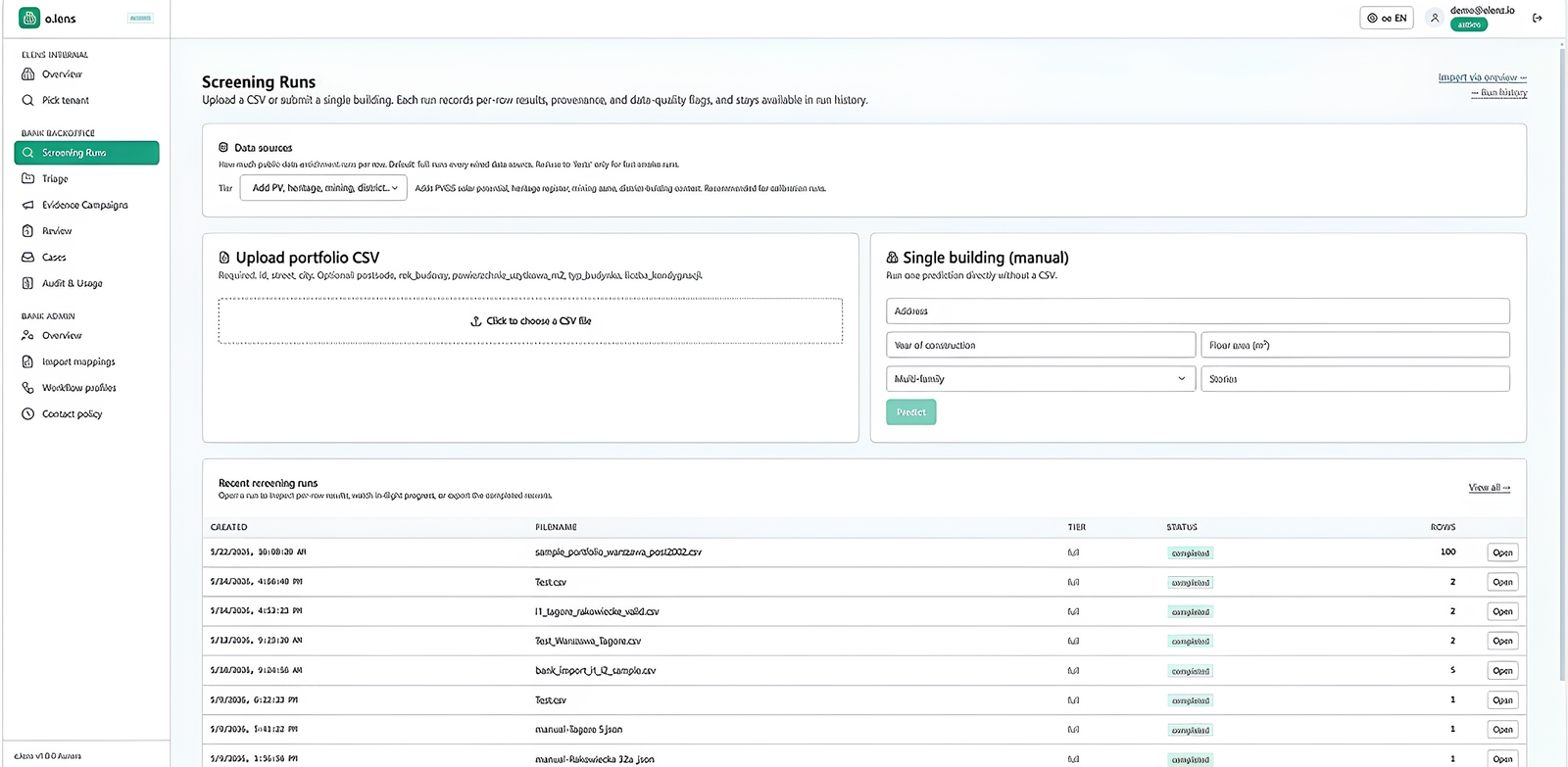Open the Test_Warszawa_Tagore.csv run
This screenshot has width=1568, height=767.
(1502, 641)
